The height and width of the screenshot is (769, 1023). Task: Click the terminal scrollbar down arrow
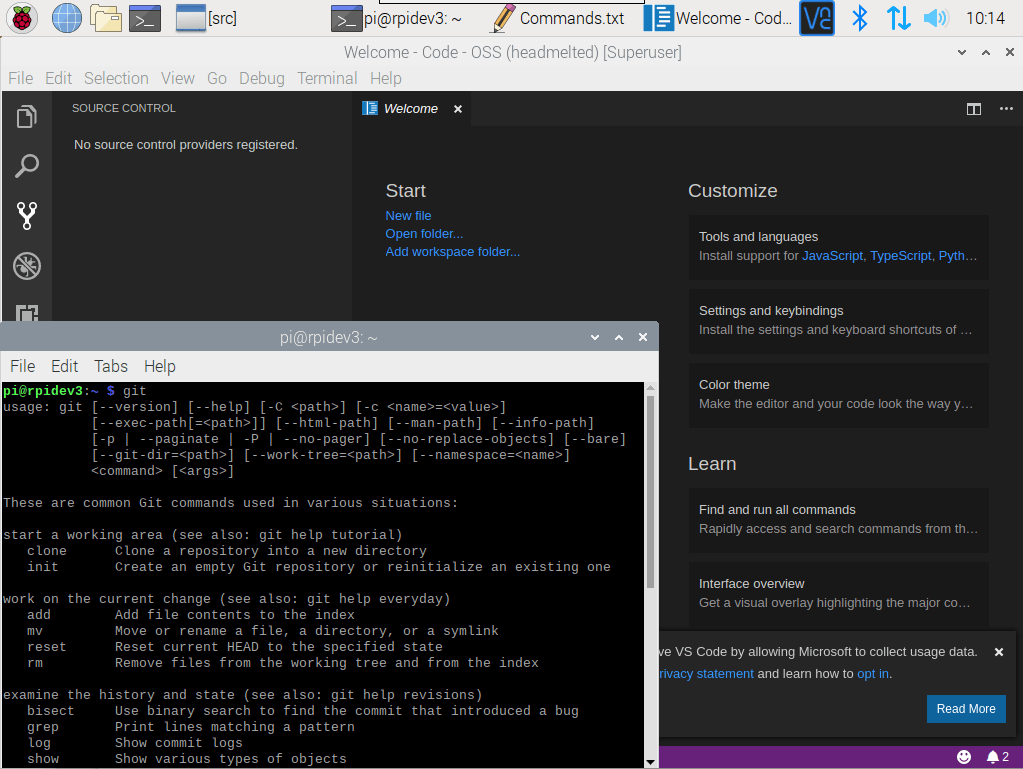click(650, 762)
